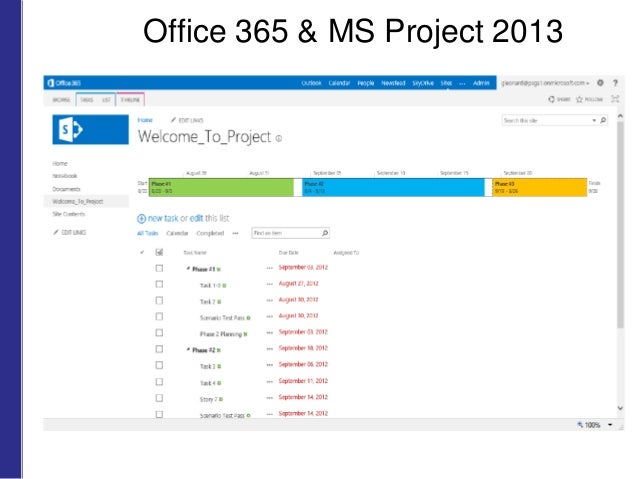Open the ellipsis menu for Phase #2
Image resolution: width=638 pixels, height=479 pixels.
click(x=269, y=349)
